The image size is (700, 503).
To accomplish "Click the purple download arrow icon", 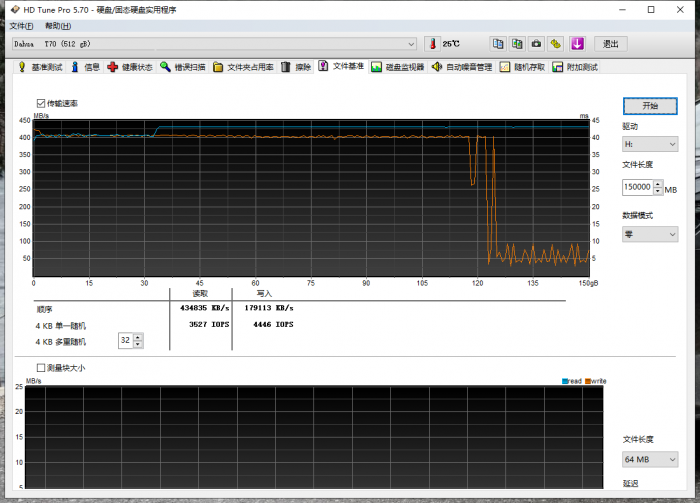I will click(x=577, y=44).
